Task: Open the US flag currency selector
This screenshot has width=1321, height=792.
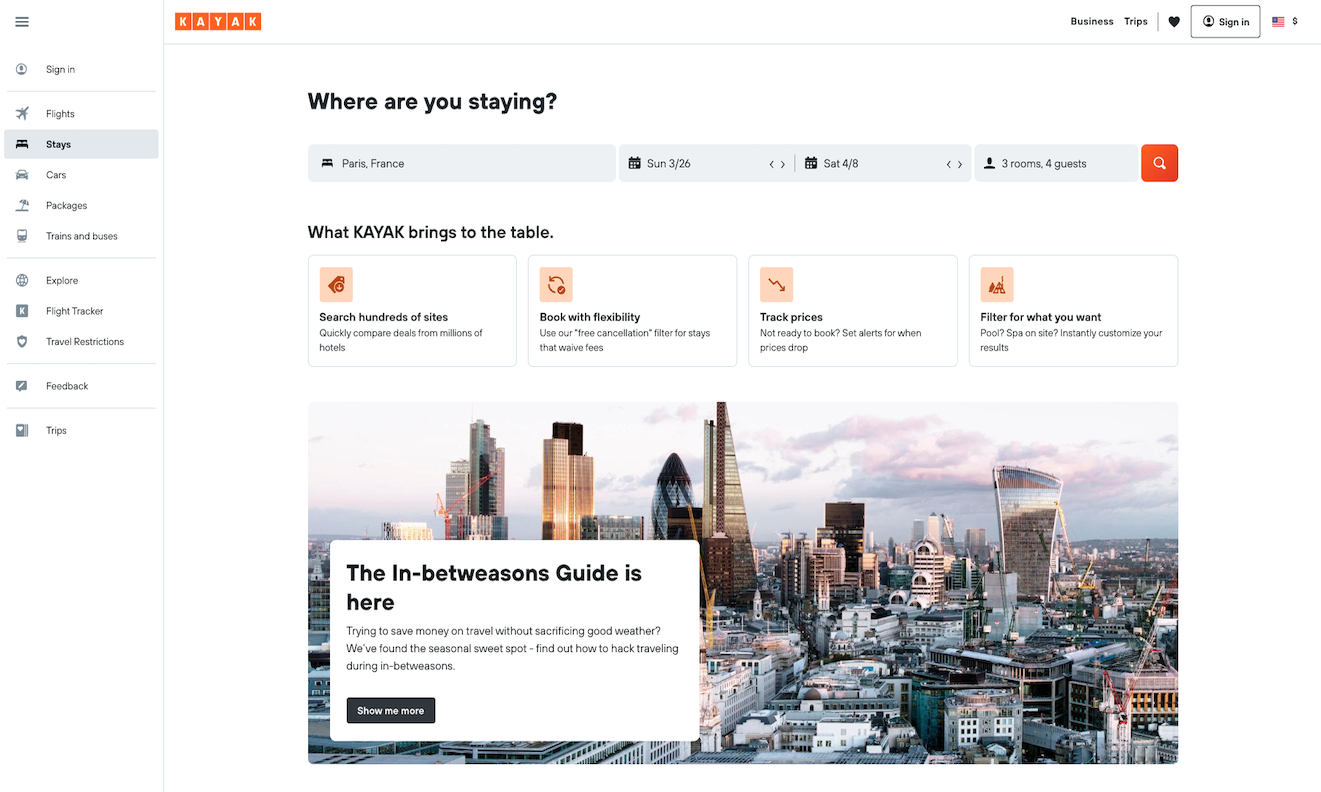Action: 1284,22
